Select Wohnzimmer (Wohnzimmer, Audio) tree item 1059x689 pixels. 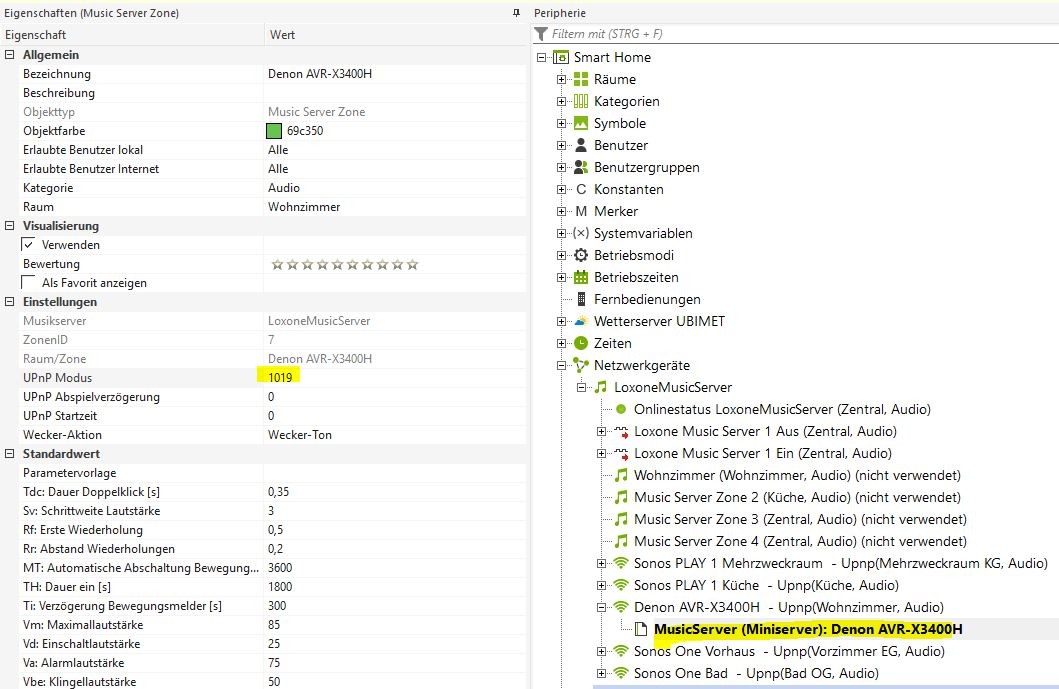pyautogui.click(x=797, y=476)
